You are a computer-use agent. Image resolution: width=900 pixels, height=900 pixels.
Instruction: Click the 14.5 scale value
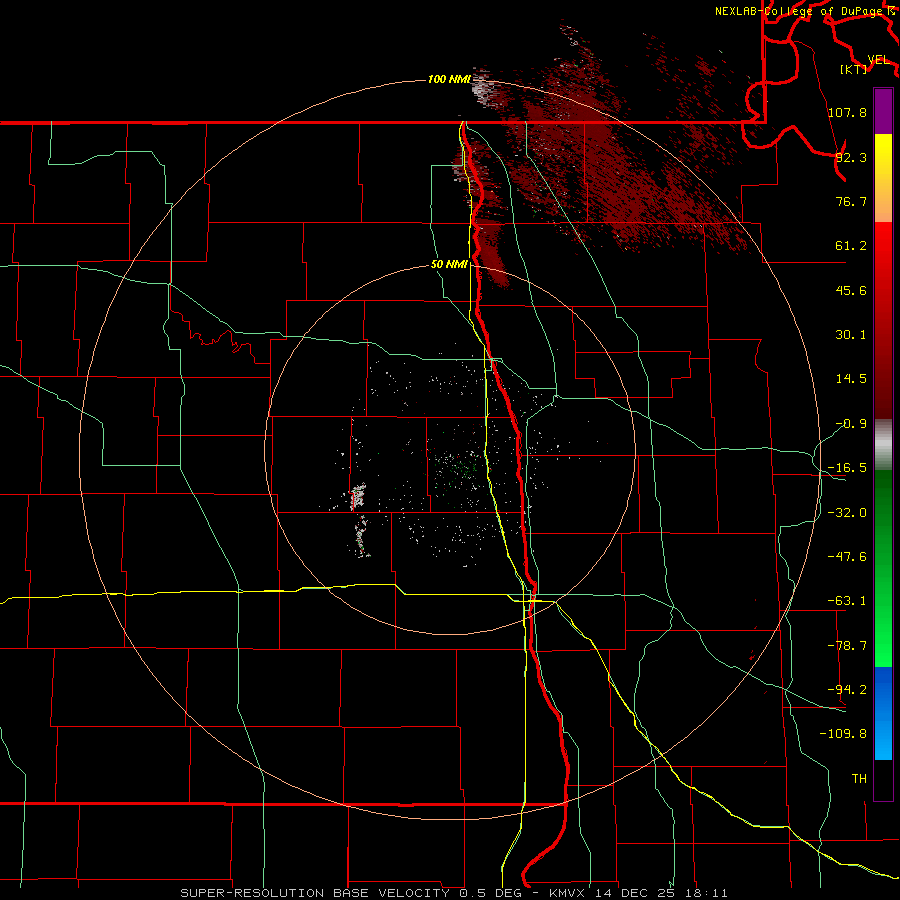(x=851, y=379)
